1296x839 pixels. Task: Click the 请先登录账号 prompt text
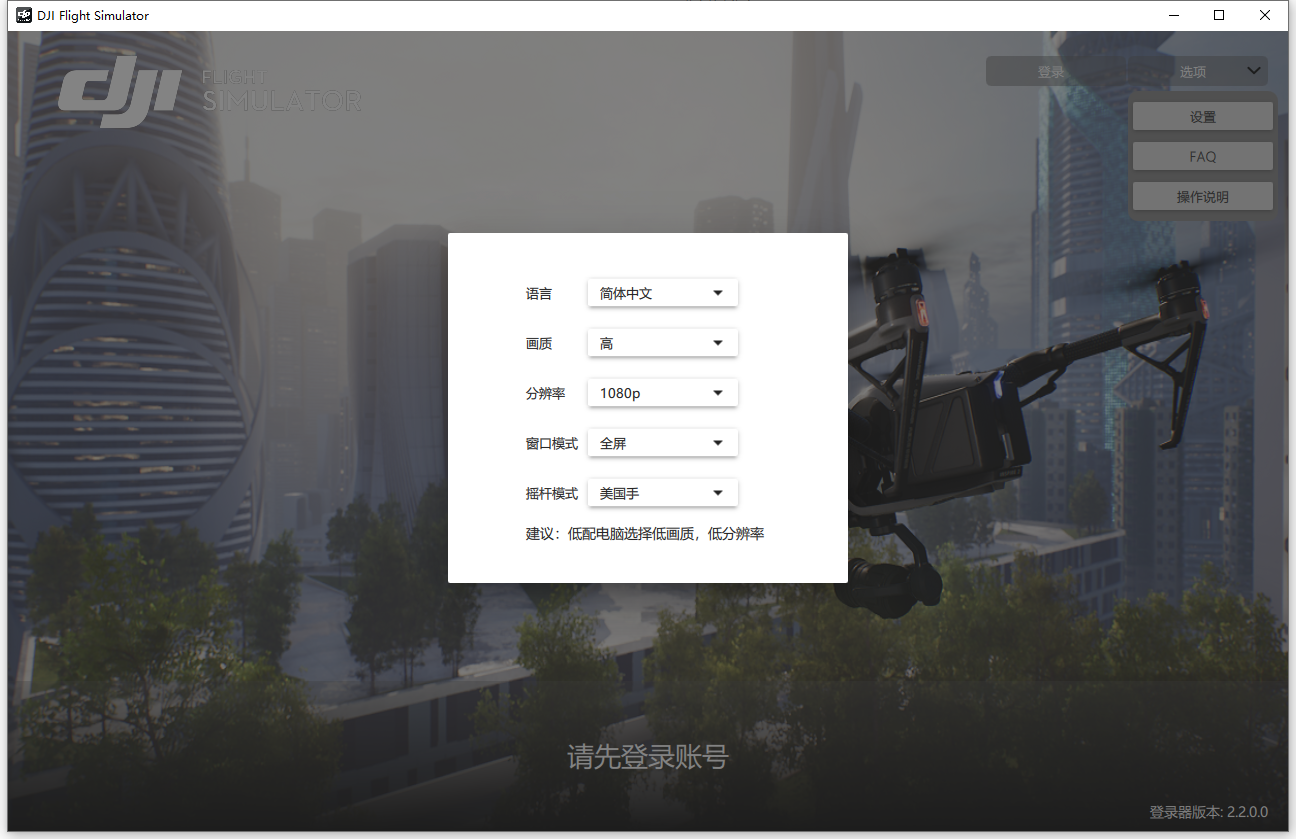(648, 758)
